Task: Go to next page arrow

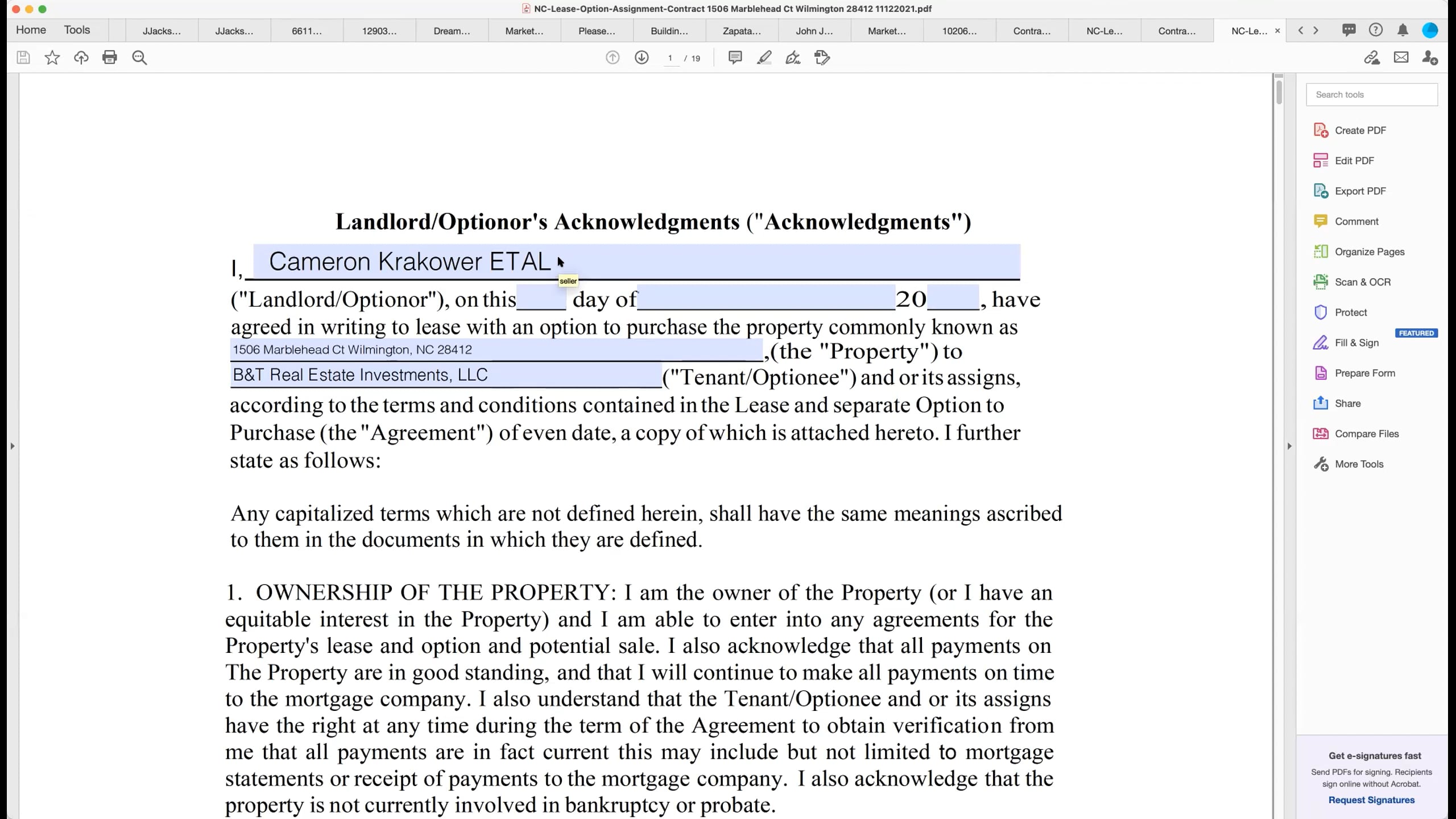Action: [x=642, y=57]
